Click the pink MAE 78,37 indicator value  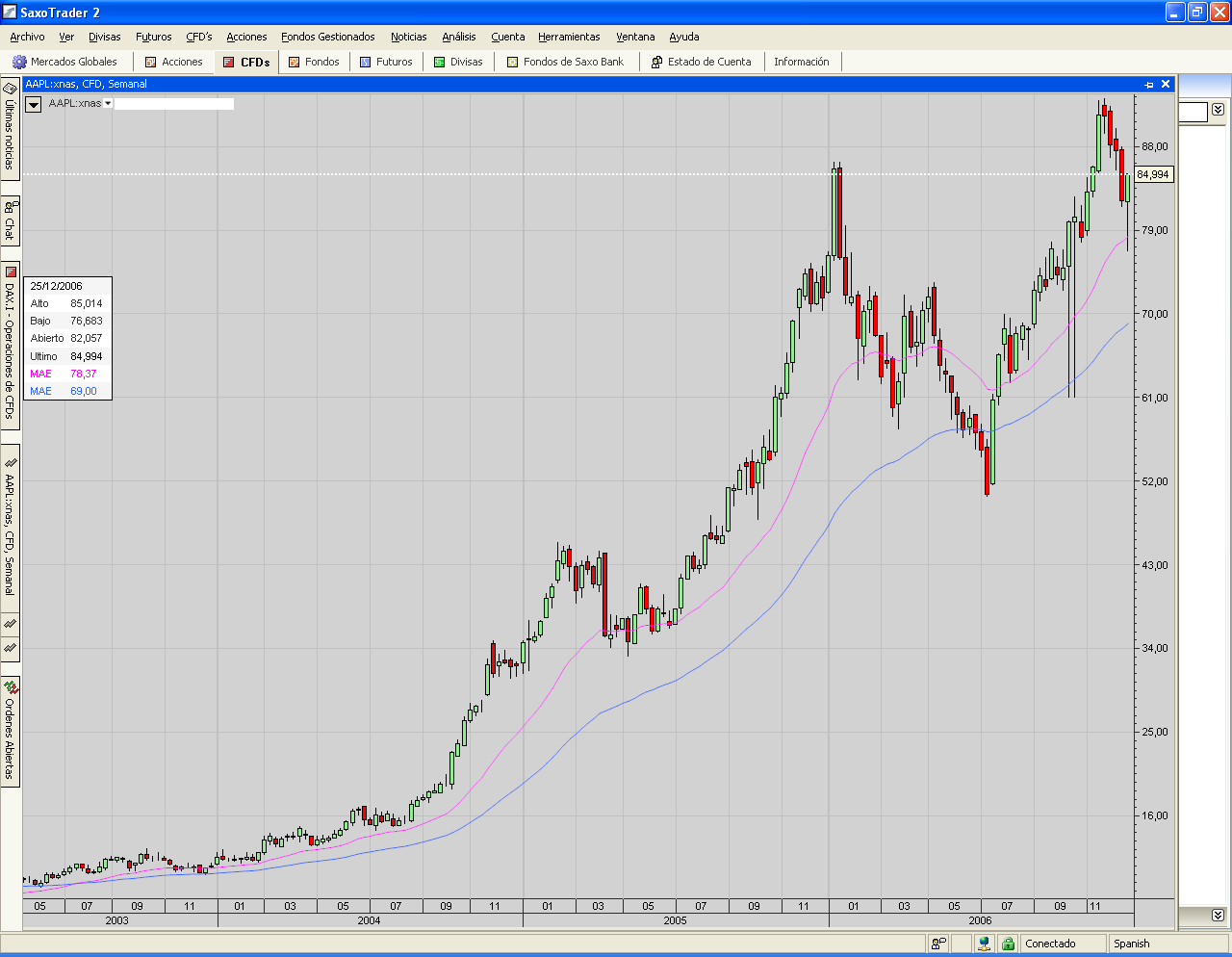pyautogui.click(x=83, y=374)
